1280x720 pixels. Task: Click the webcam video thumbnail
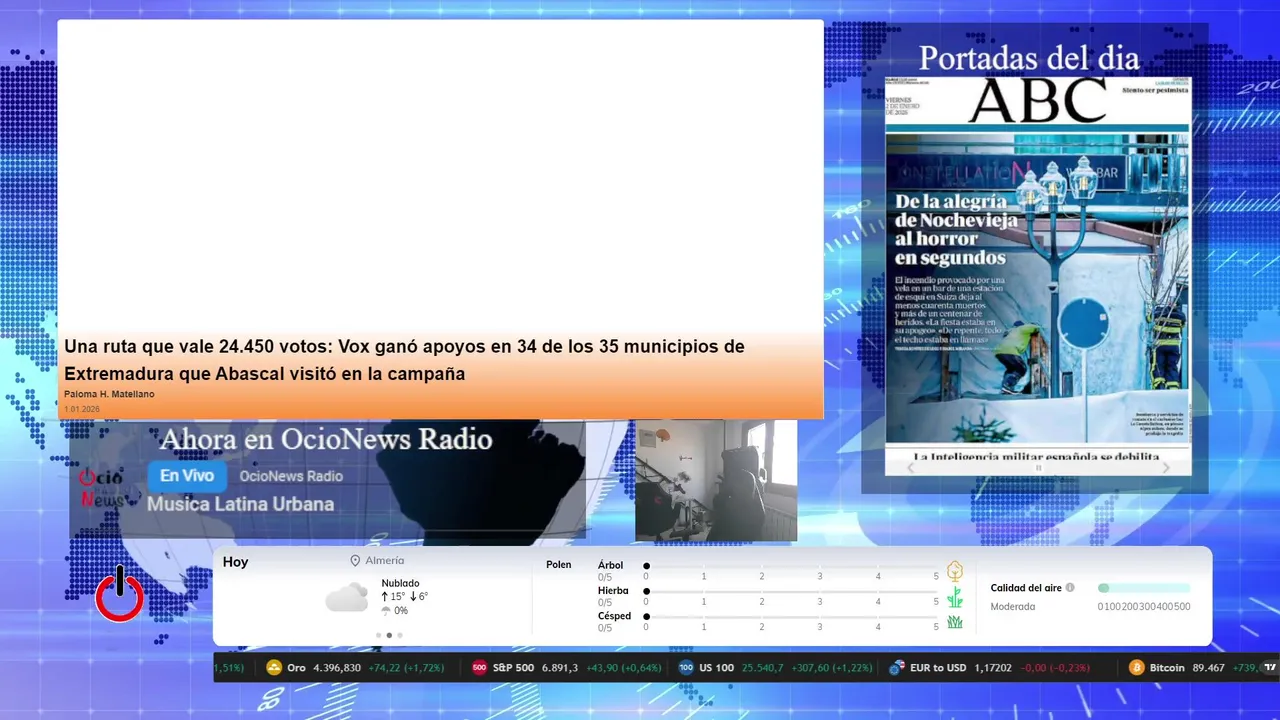point(716,481)
